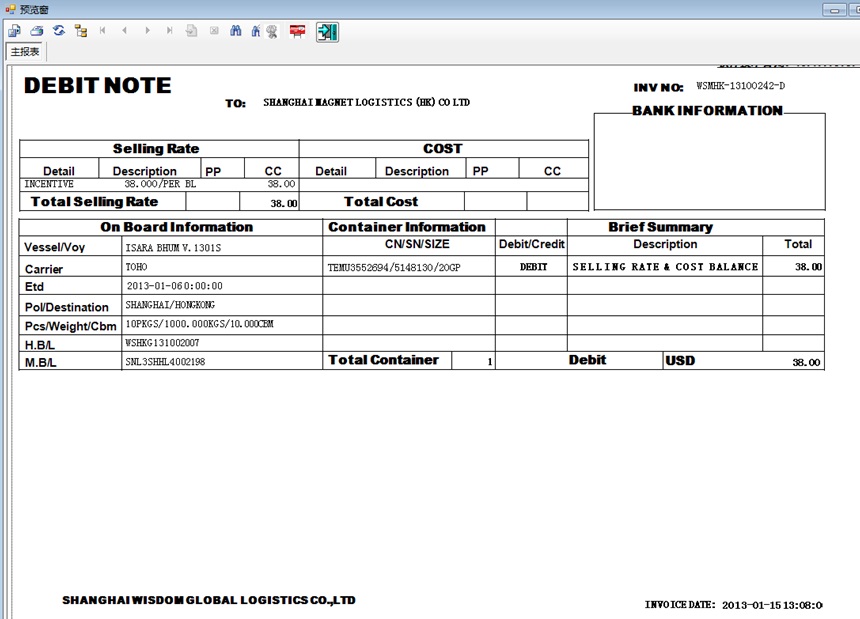Go to first page arrow
The image size is (860, 619).
pos(103,31)
